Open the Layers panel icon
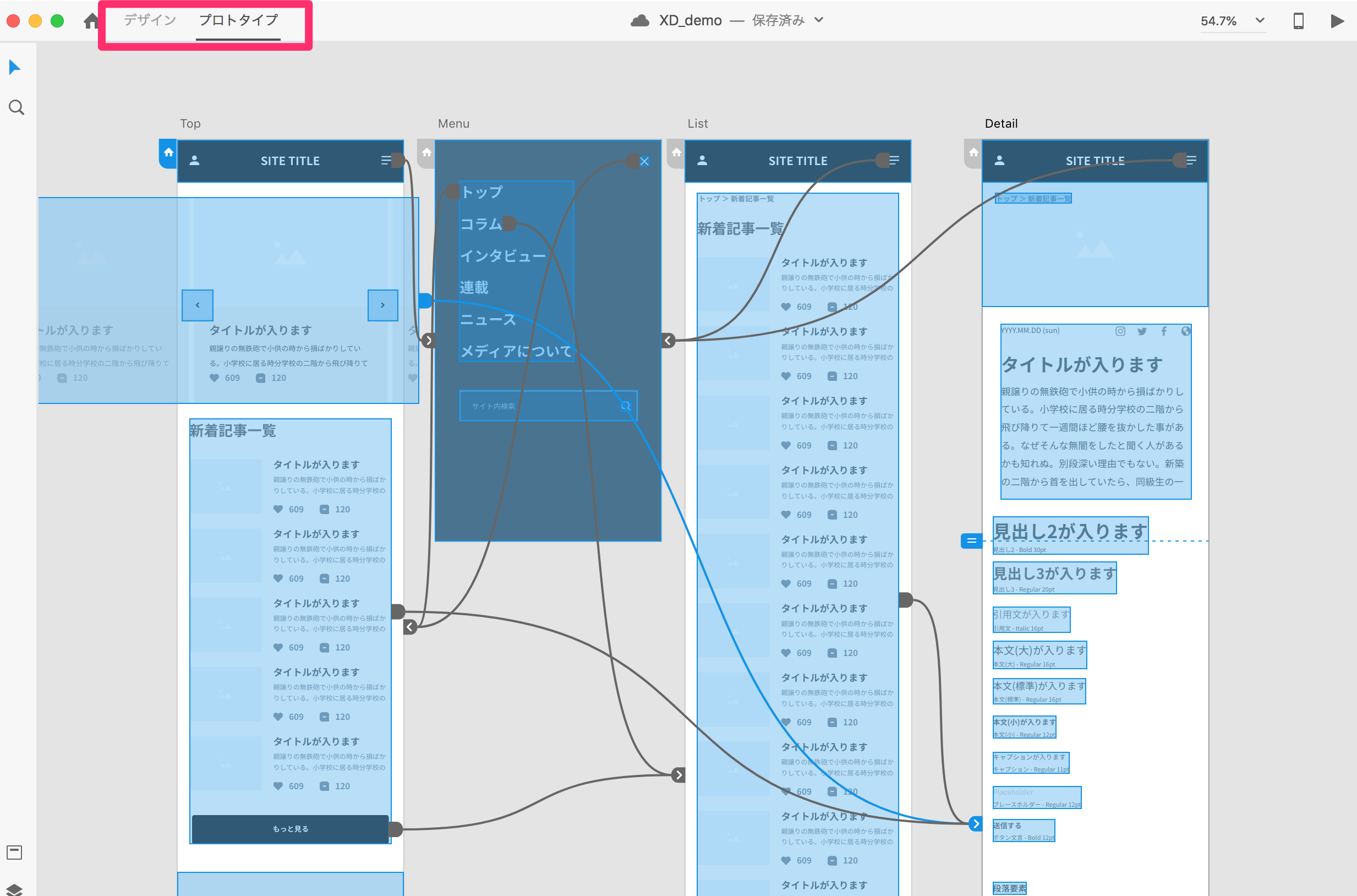 pos(14,889)
